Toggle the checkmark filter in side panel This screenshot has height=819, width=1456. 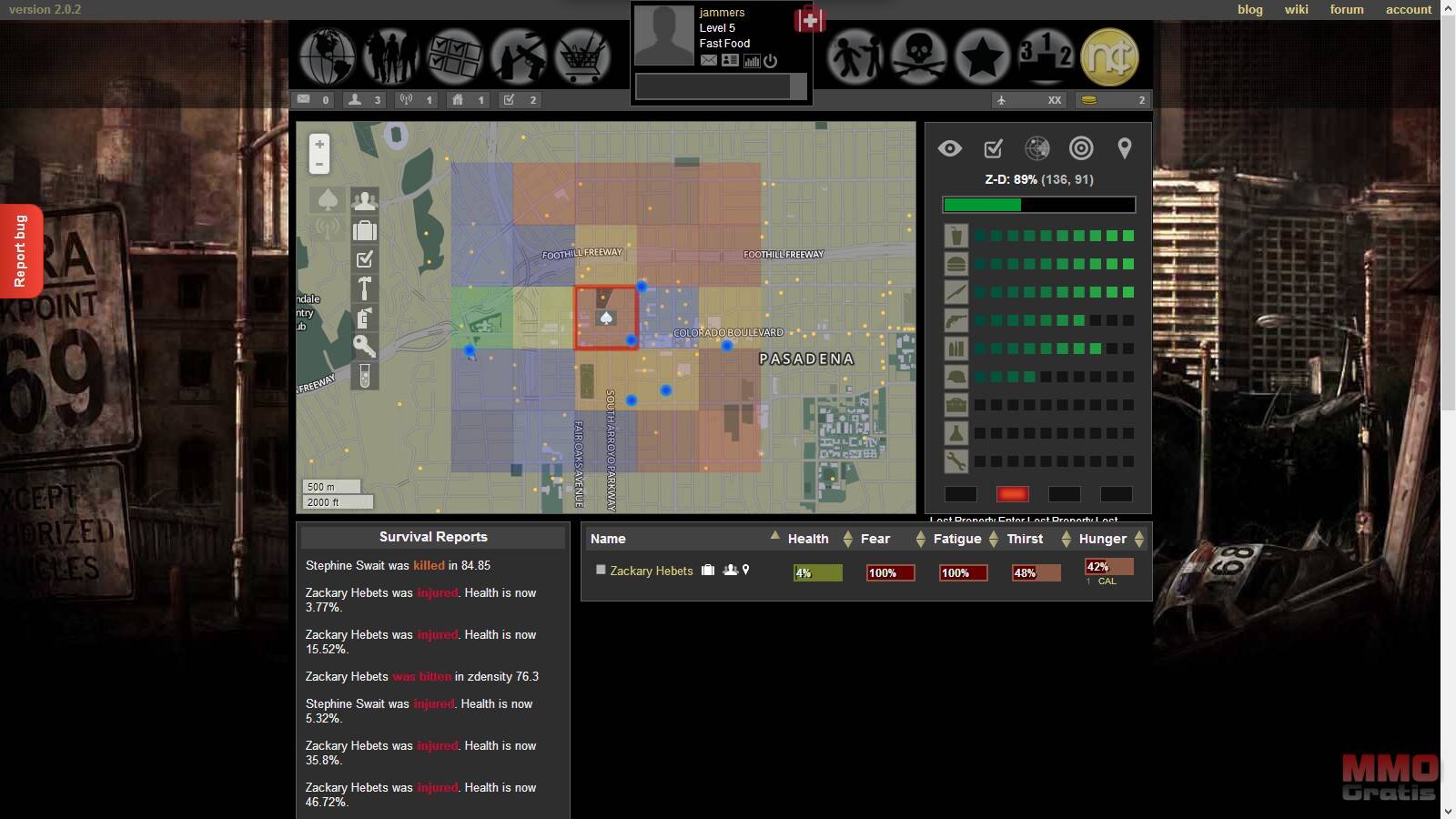(993, 148)
